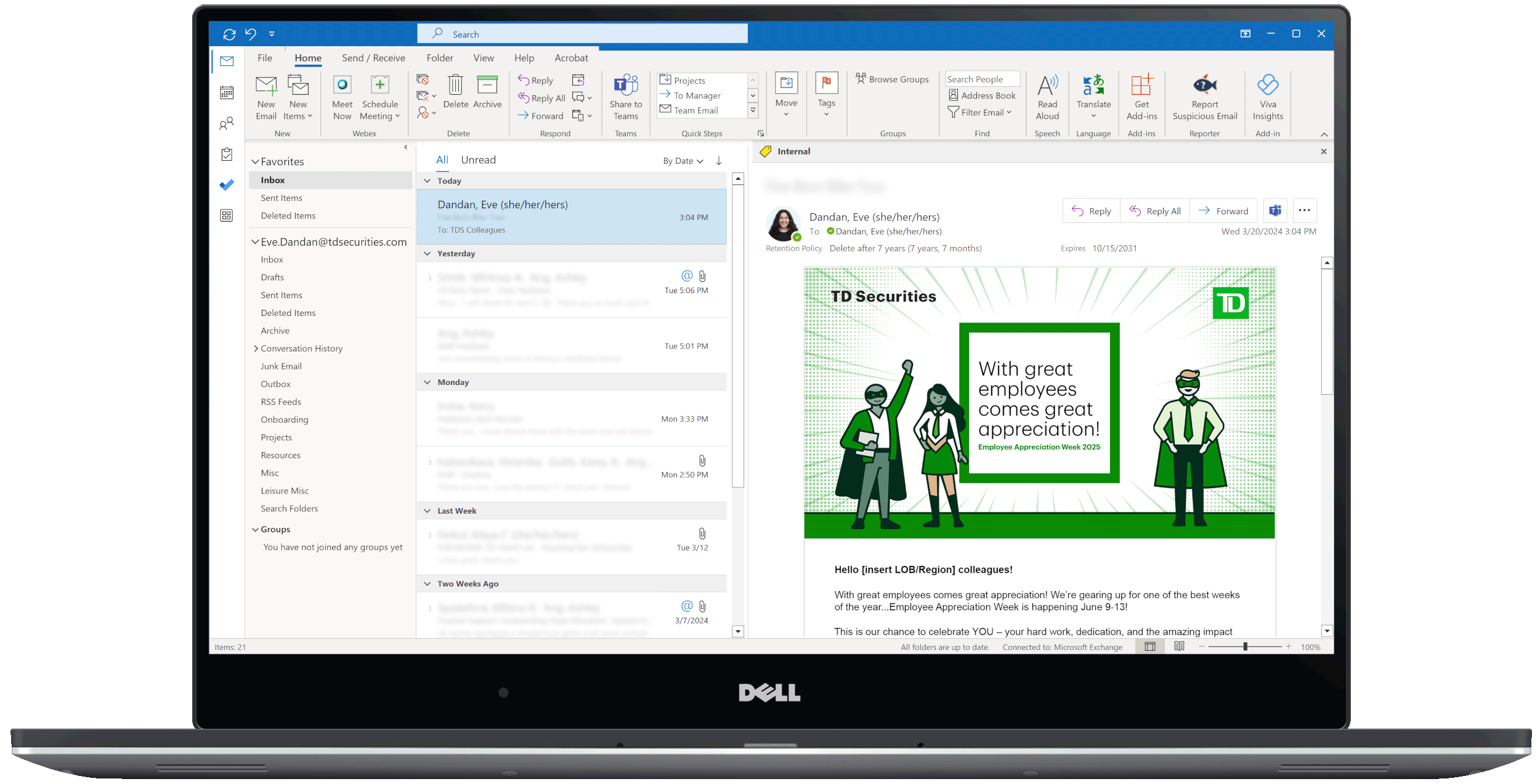This screenshot has height=784, width=1540.
Task: Open the File menu
Action: click(265, 58)
